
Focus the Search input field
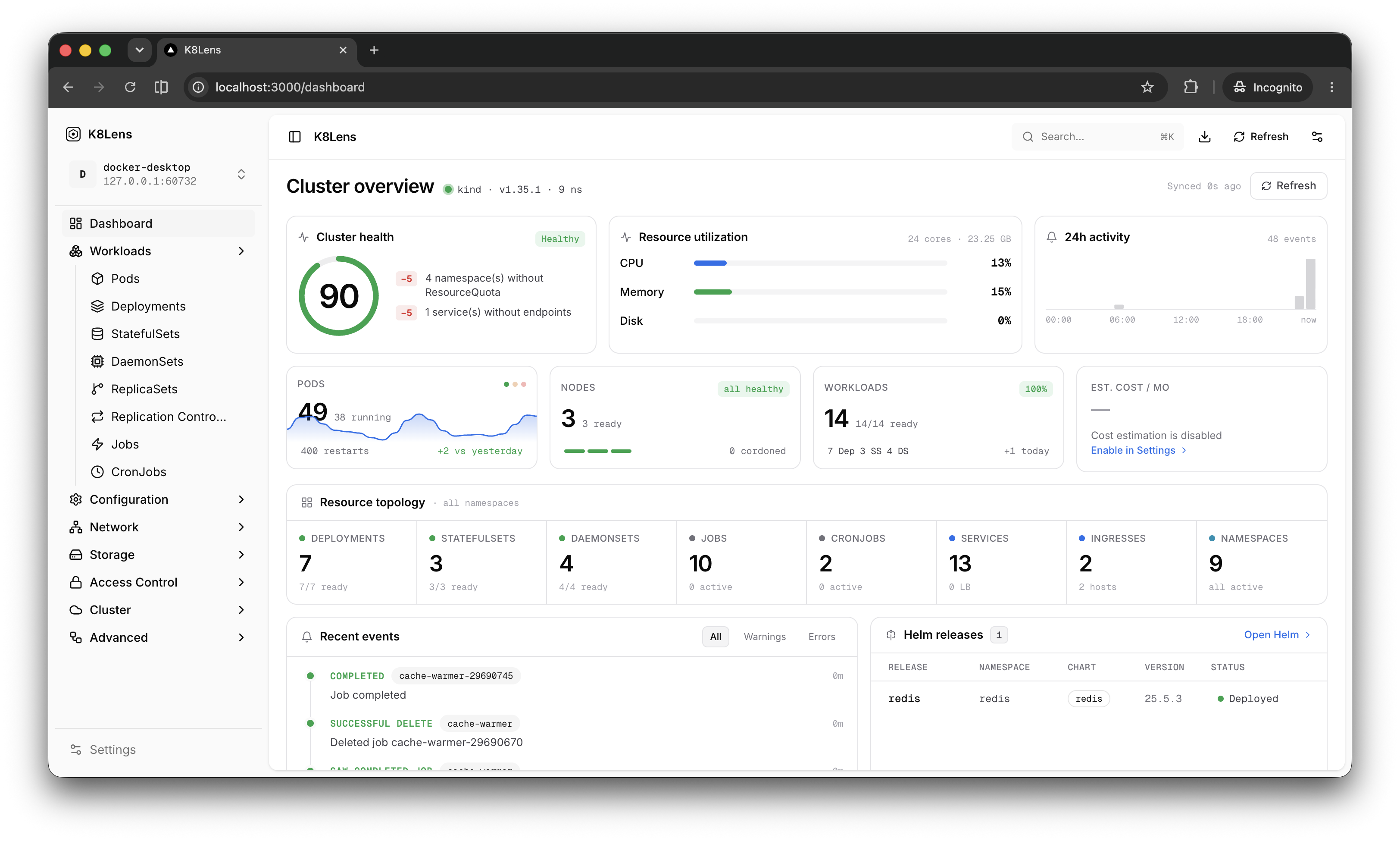[1097, 137]
